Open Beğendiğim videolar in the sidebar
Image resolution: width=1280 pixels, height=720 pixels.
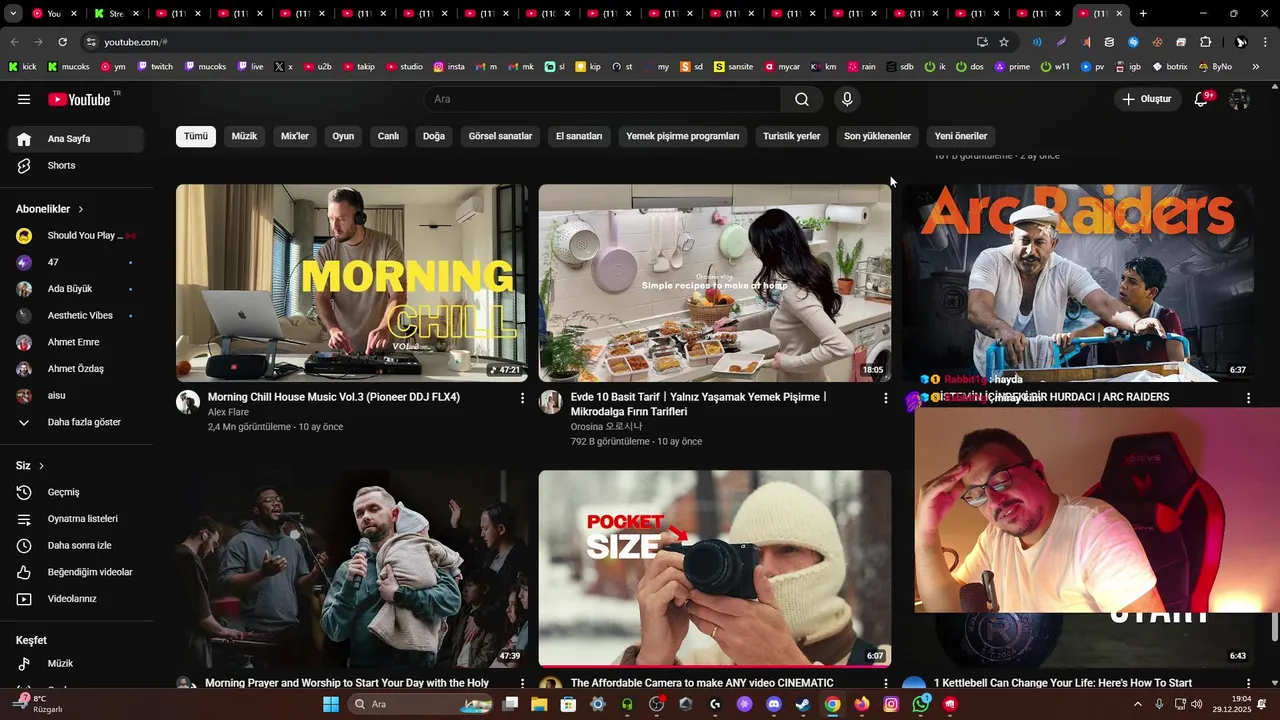pos(77,572)
